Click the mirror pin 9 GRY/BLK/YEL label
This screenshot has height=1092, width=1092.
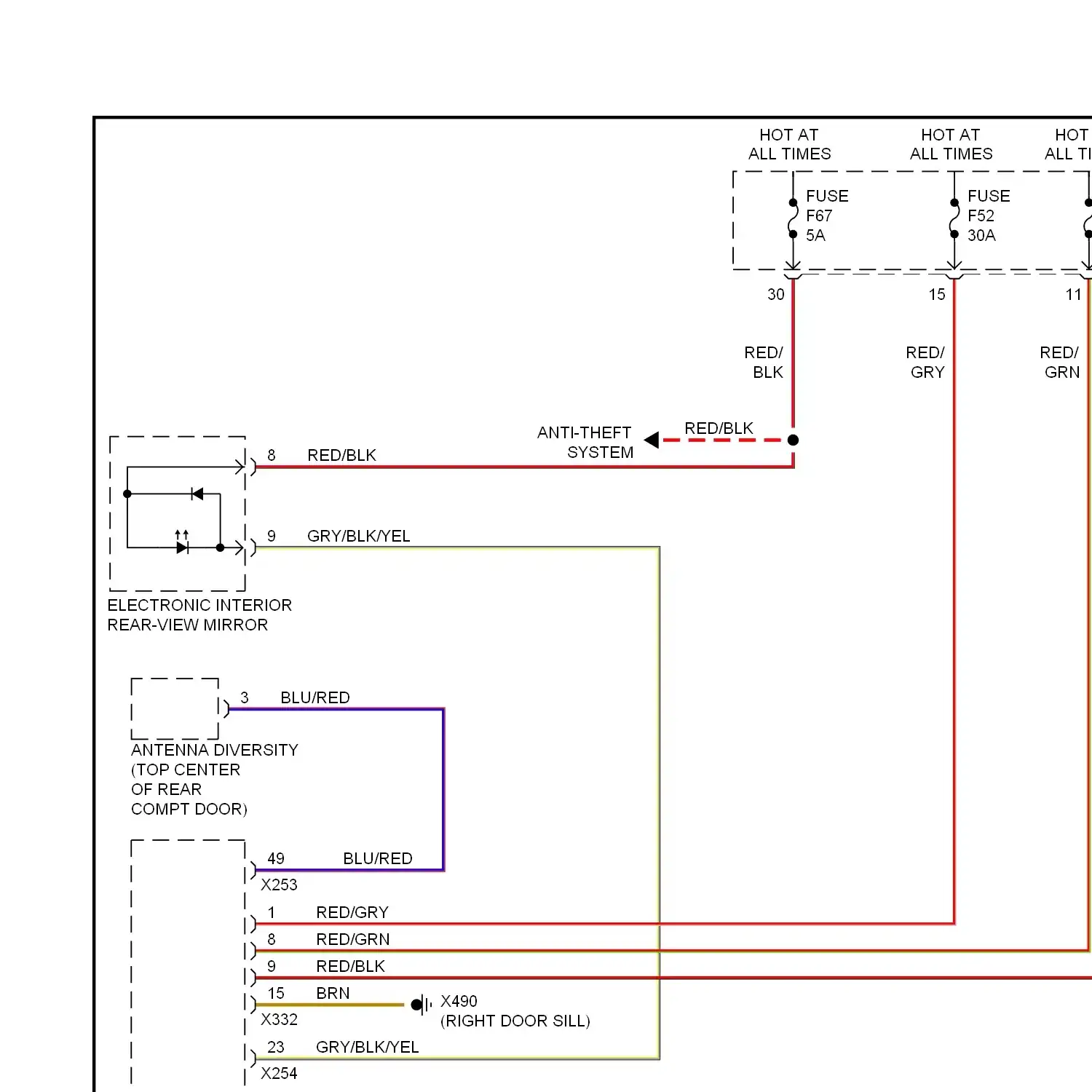tap(359, 536)
